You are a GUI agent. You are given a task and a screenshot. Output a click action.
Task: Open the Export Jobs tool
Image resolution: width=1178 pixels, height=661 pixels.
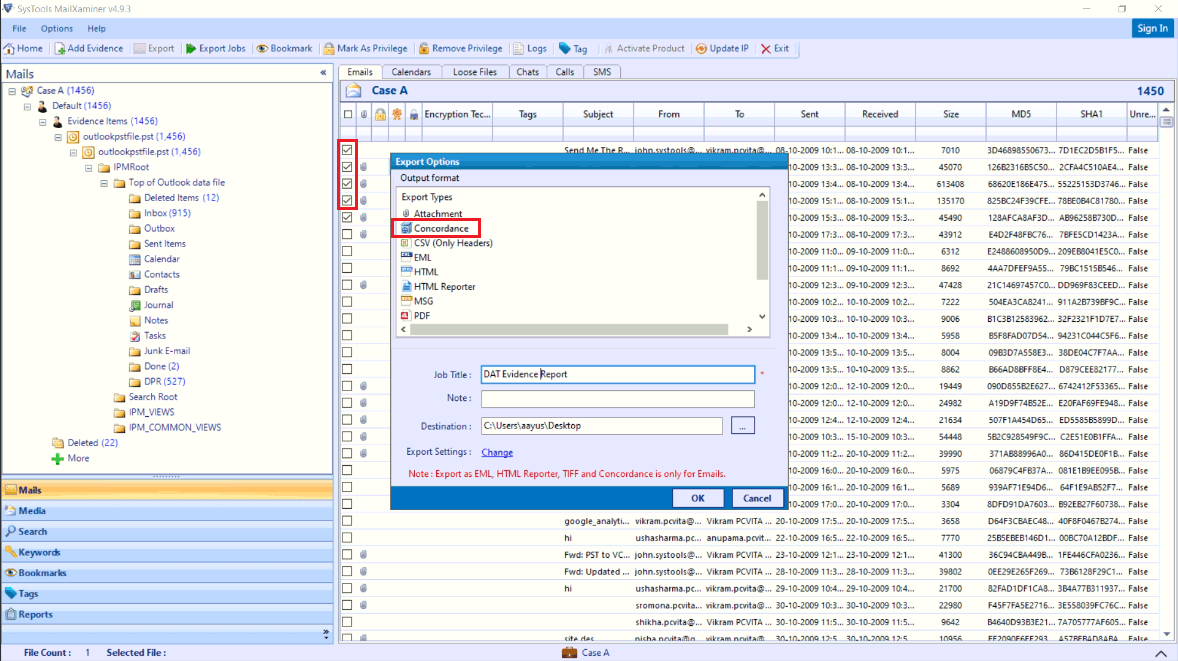[x=190, y=47]
